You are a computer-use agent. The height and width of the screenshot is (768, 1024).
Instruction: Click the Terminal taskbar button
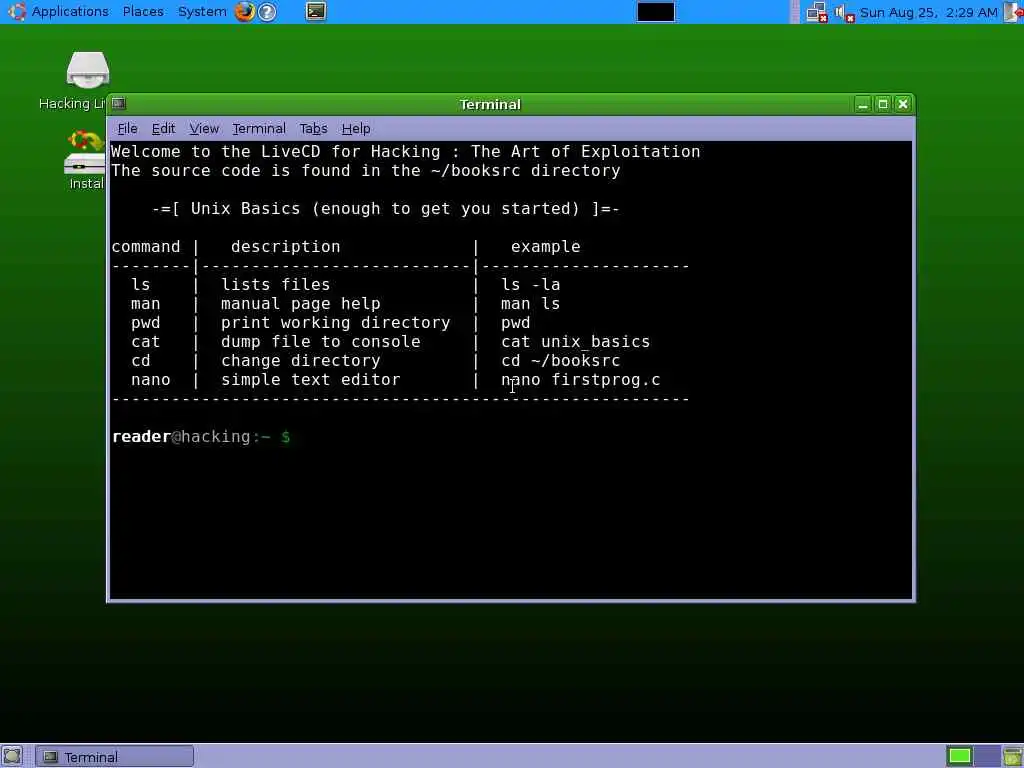coord(115,757)
